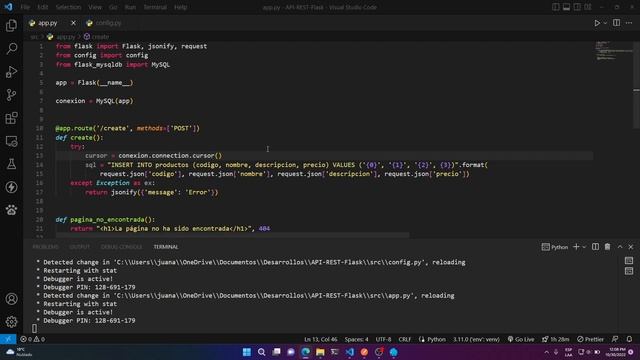Split the terminal pane
Viewport: 640px width, 360px height.
click(x=596, y=247)
